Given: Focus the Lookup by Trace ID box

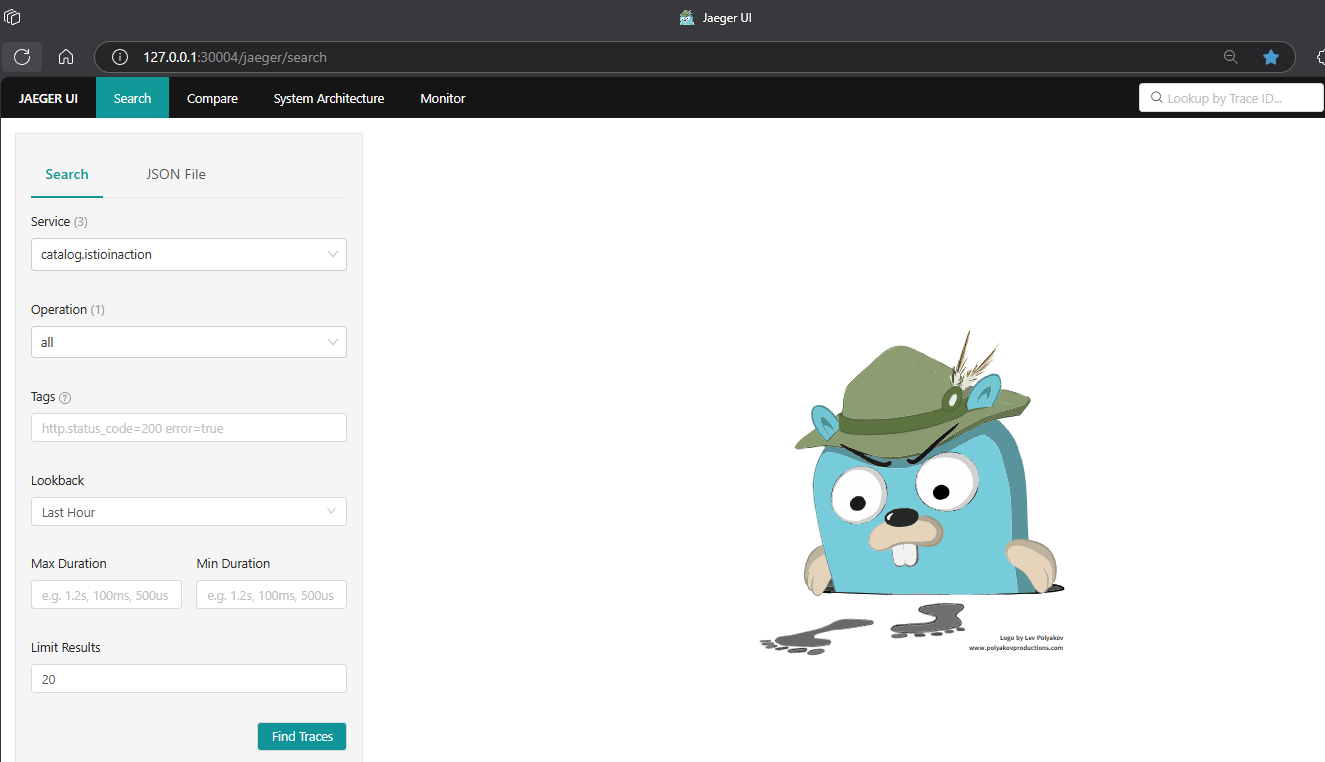Looking at the screenshot, I should [1231, 98].
